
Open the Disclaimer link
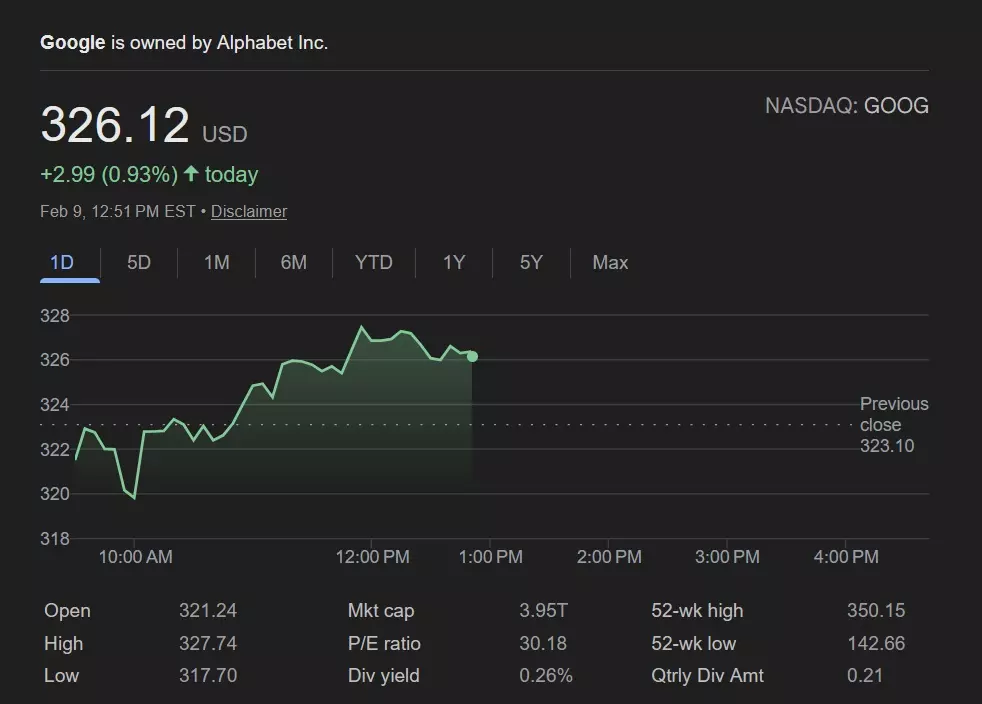click(x=248, y=211)
